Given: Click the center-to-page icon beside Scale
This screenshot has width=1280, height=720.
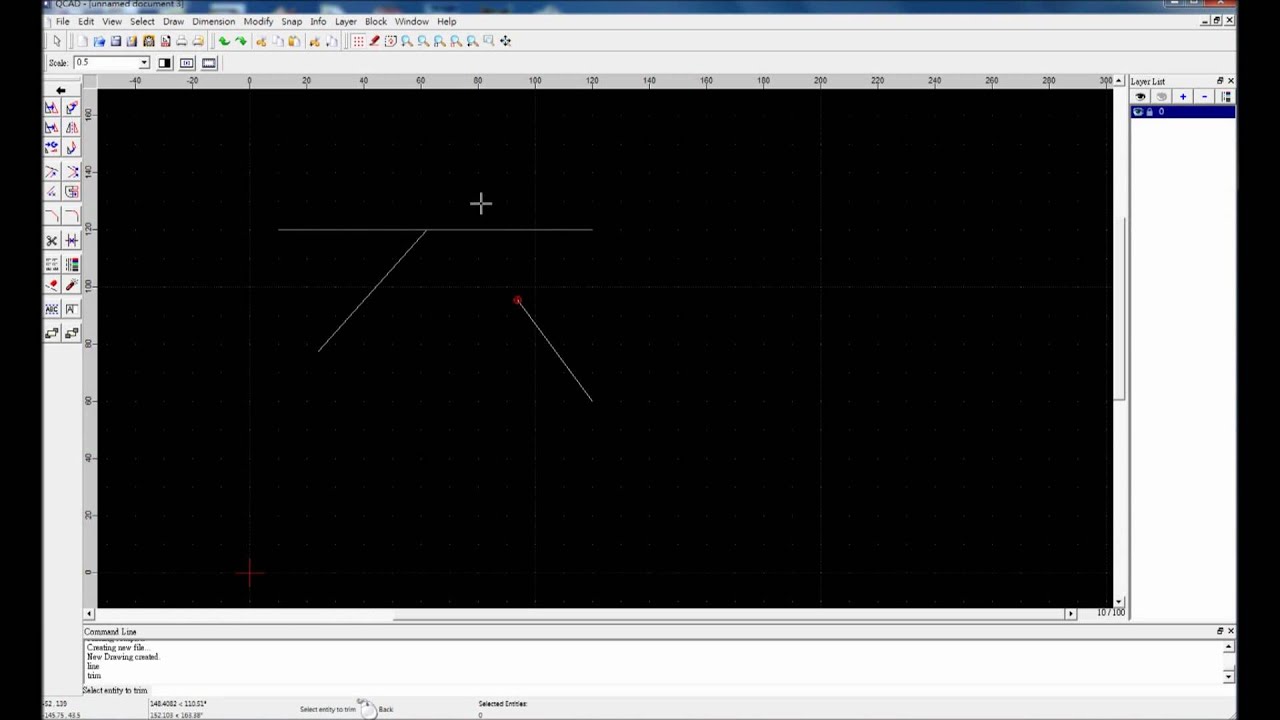Looking at the screenshot, I should pyautogui.click(x=187, y=63).
